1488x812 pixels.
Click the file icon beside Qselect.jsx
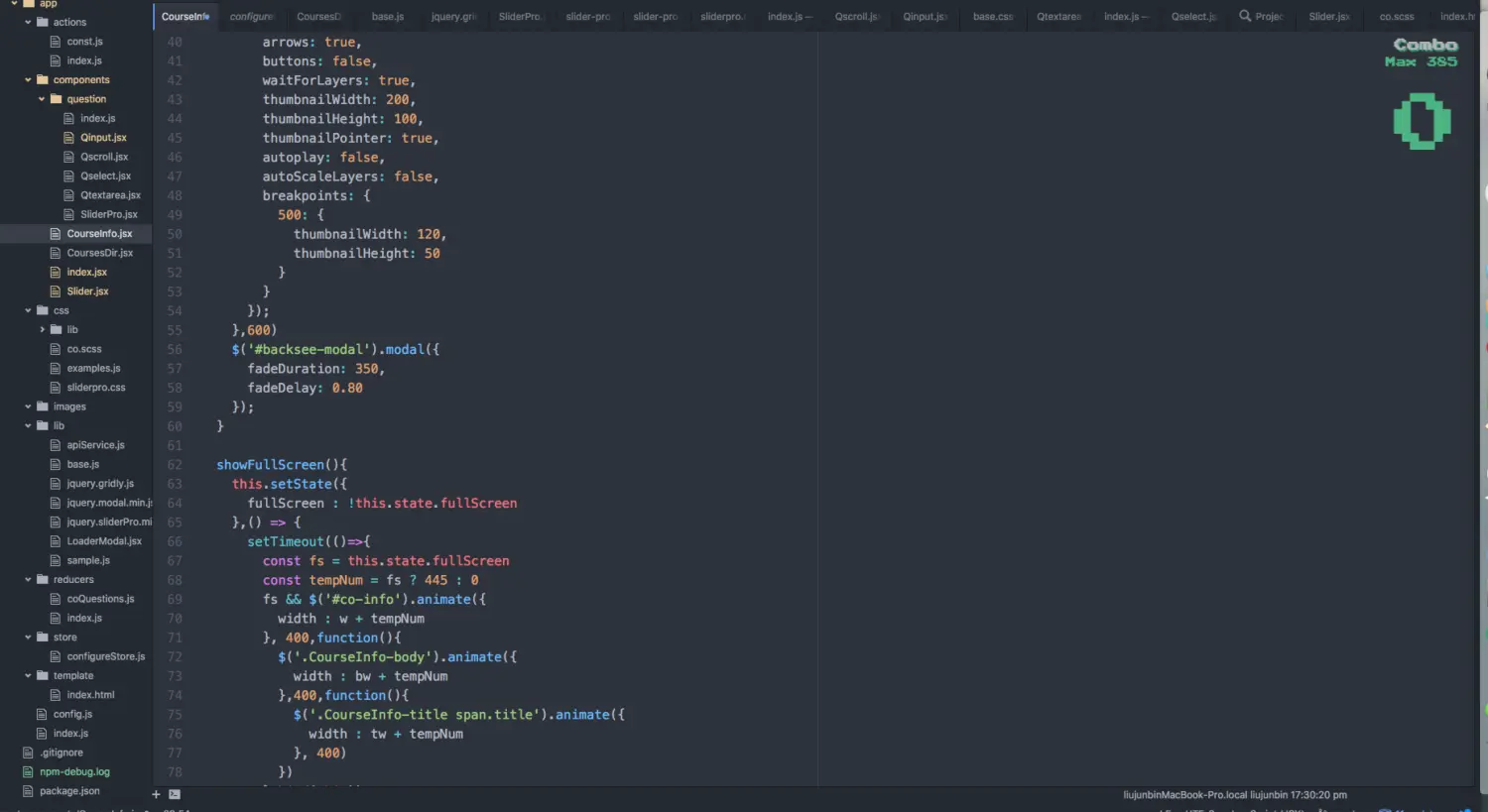pos(69,175)
